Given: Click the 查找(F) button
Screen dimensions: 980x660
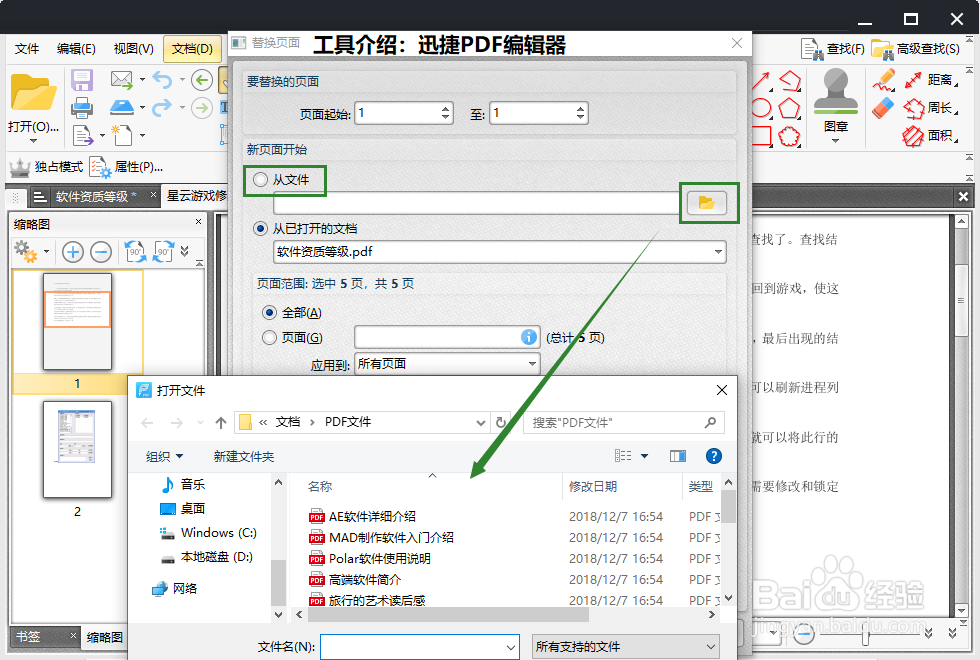Looking at the screenshot, I should (832, 49).
